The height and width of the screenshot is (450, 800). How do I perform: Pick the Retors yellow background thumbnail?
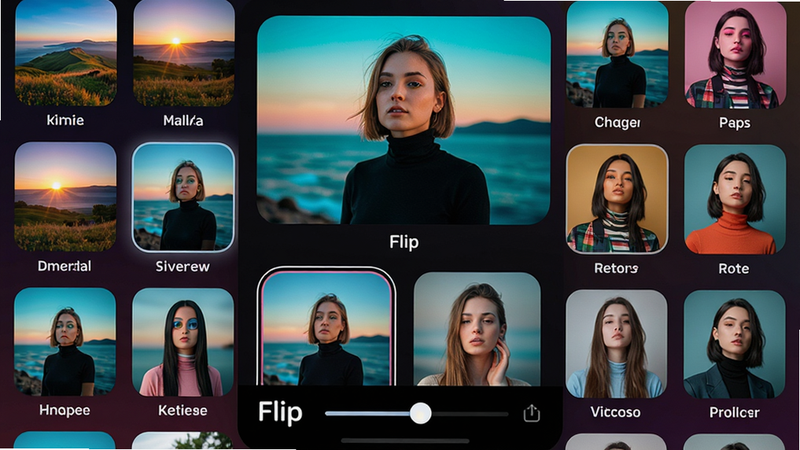click(x=617, y=199)
